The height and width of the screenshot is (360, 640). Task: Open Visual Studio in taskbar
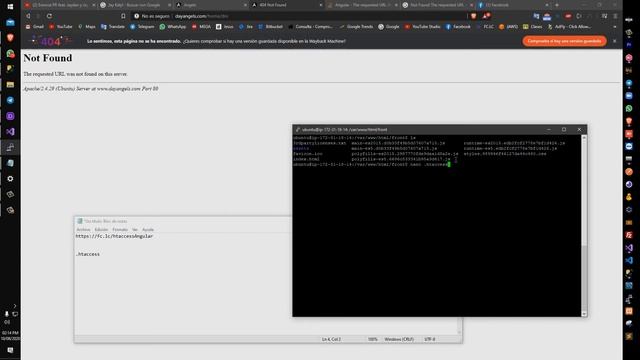pos(10,131)
